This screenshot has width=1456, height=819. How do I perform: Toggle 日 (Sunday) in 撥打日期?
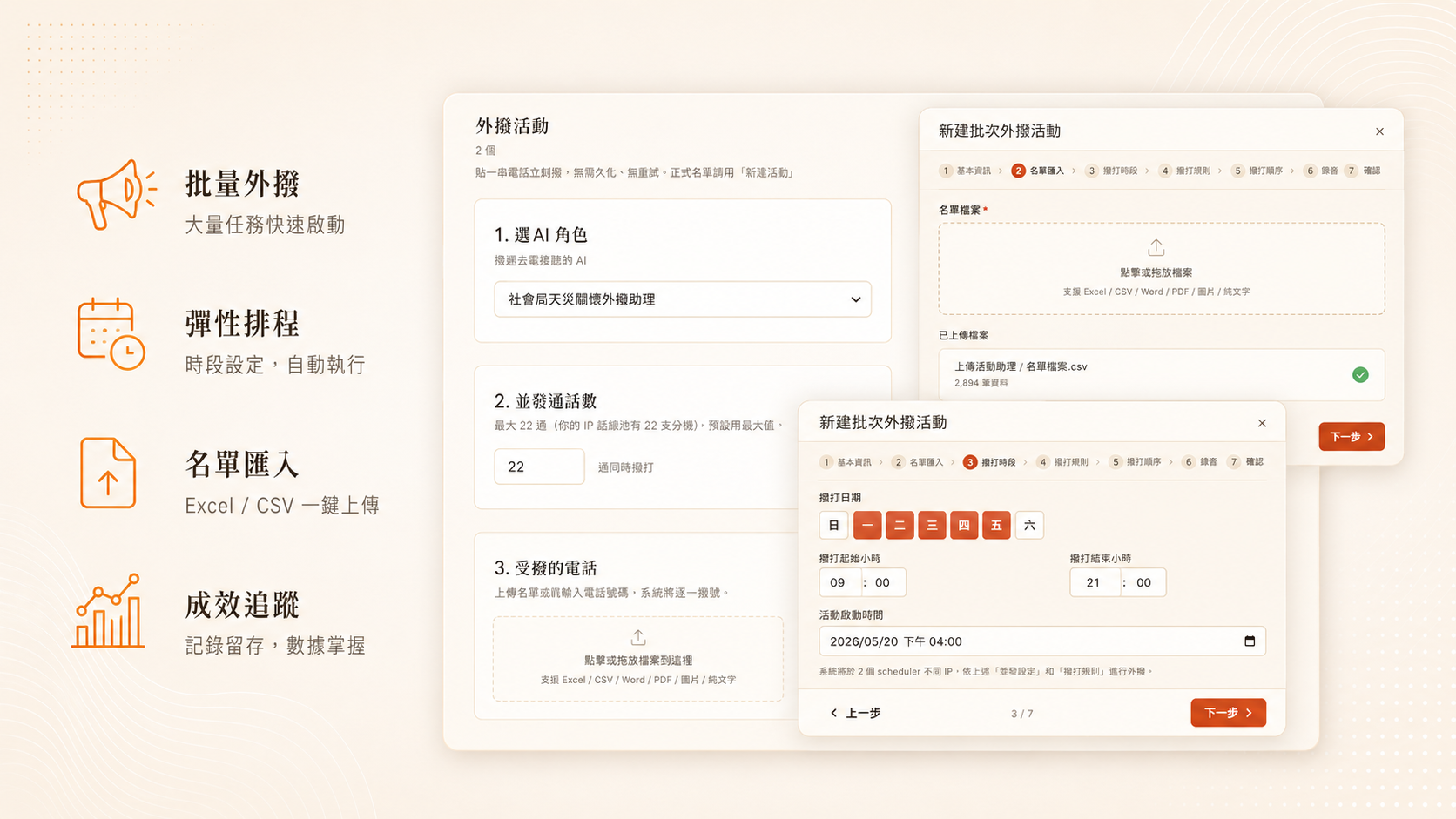833,525
